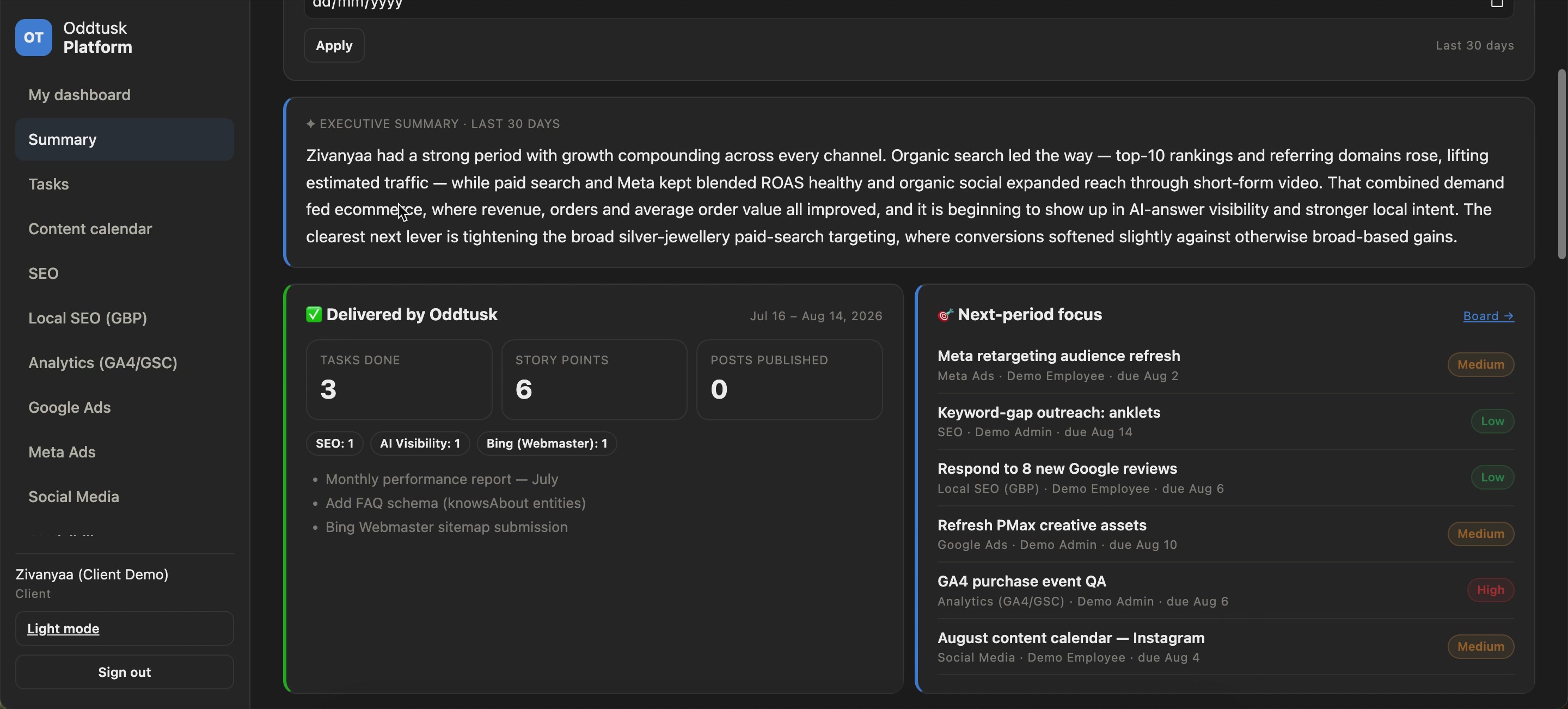The image size is (1568, 709).
Task: Click the green checkmark icon beside Delivered by Oddtusk
Action: tap(314, 314)
